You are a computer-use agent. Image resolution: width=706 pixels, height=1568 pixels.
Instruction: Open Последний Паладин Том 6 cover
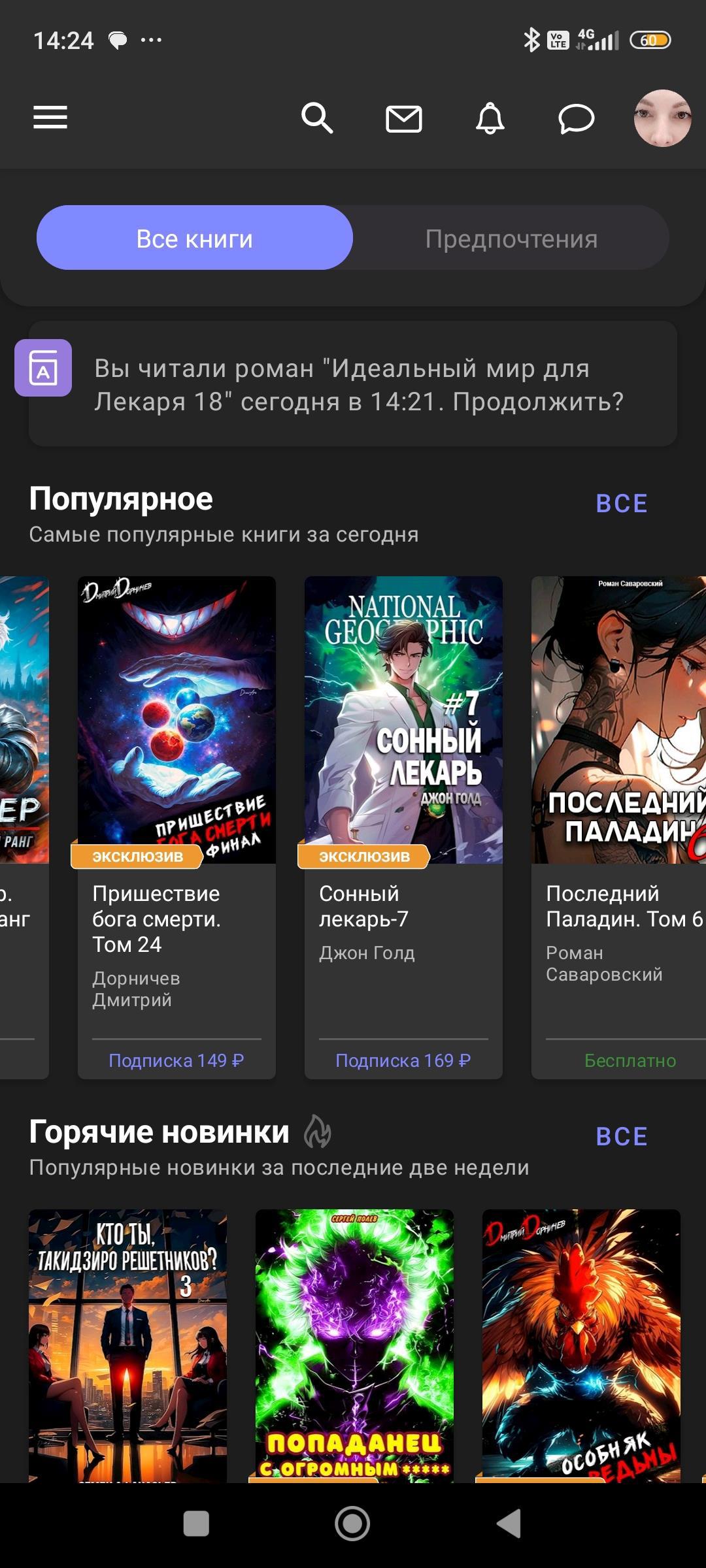[618, 720]
